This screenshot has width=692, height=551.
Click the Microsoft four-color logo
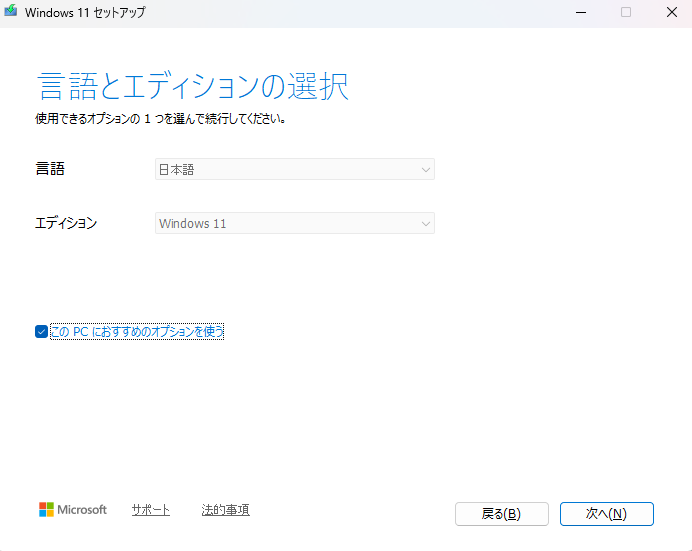coord(46,510)
